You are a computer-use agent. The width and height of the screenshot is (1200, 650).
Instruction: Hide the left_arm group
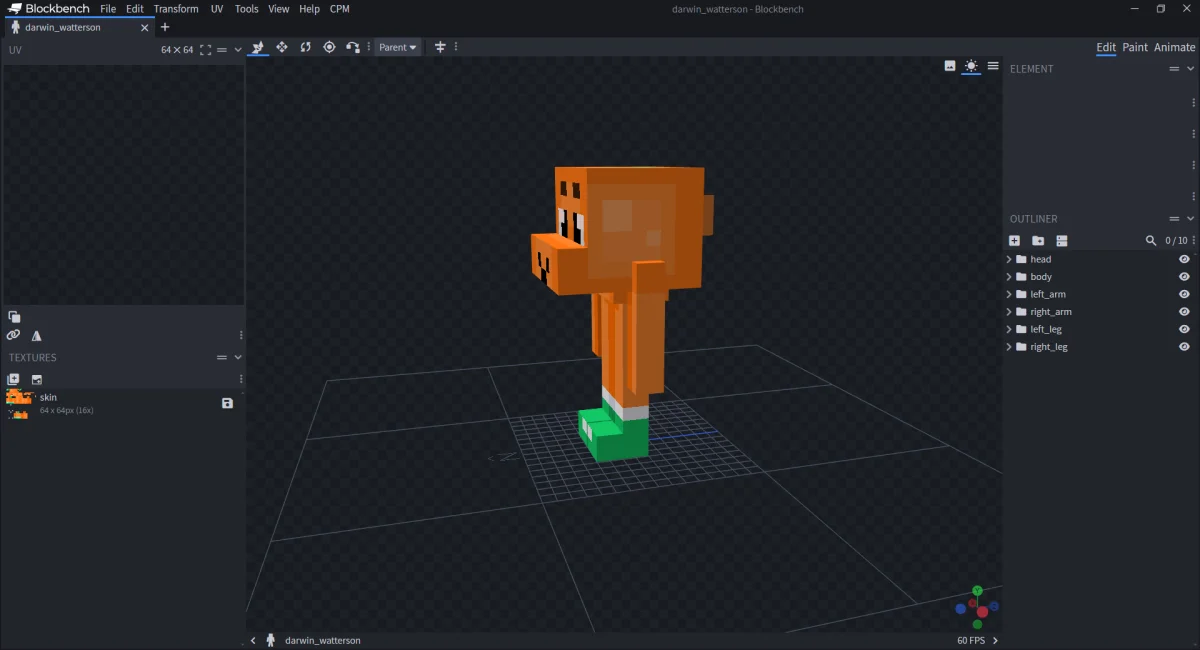click(1184, 294)
